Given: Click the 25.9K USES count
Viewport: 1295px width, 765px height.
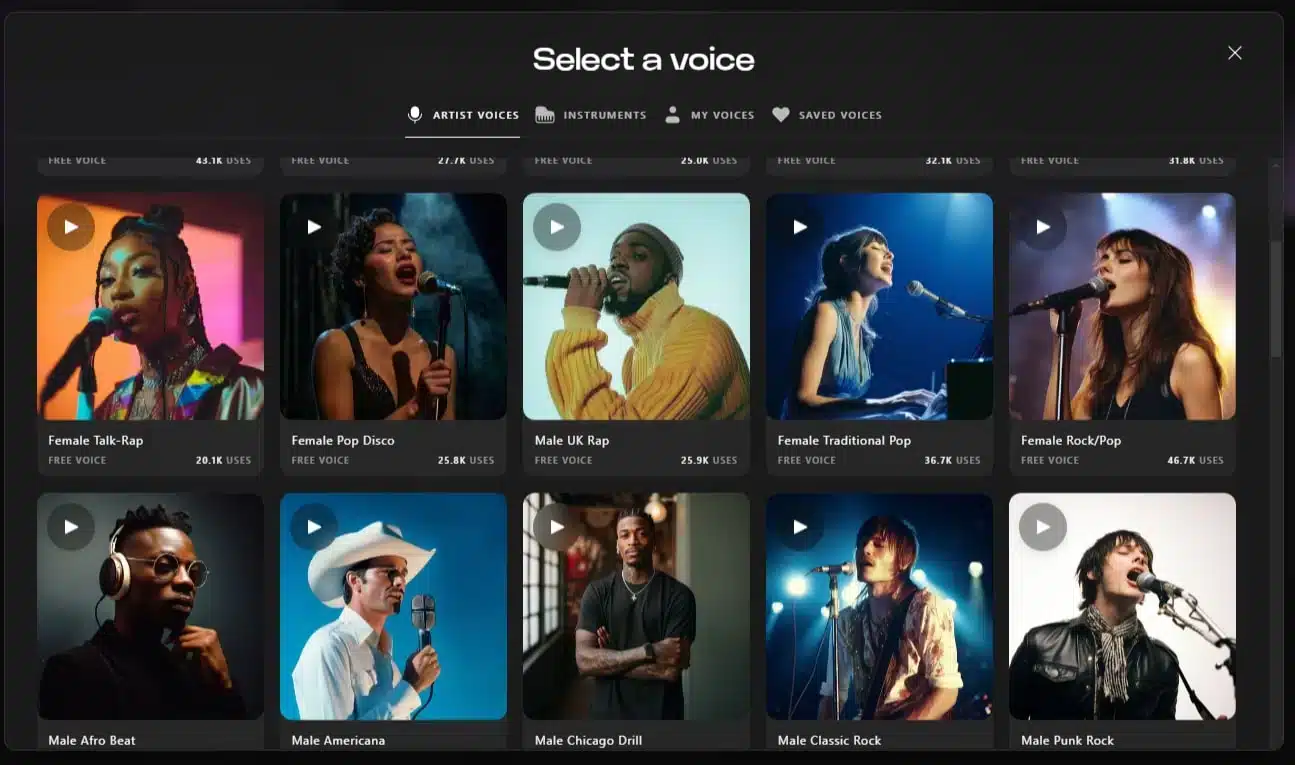Looking at the screenshot, I should [709, 461].
